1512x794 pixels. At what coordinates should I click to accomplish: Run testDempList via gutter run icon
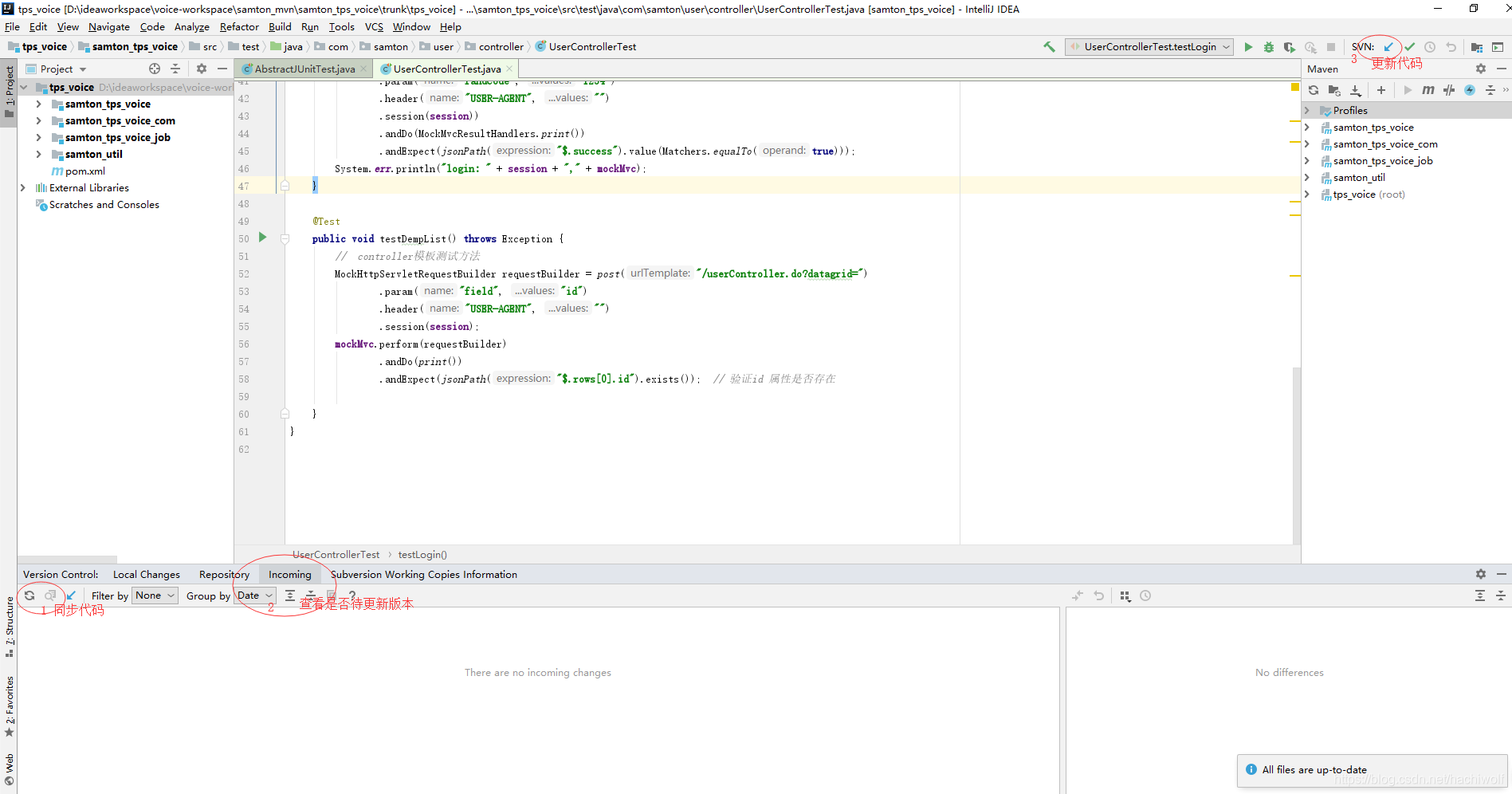pyautogui.click(x=262, y=238)
